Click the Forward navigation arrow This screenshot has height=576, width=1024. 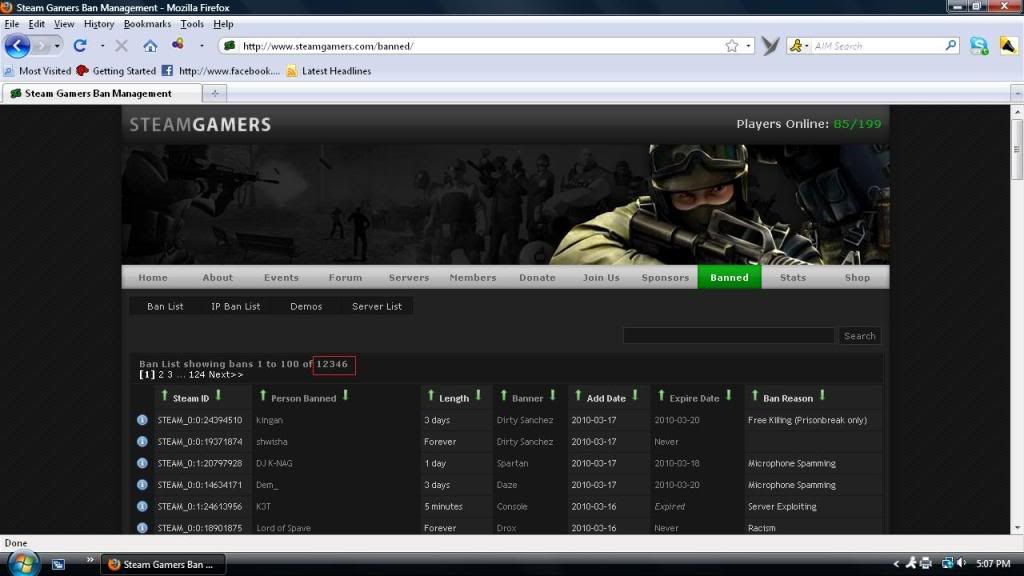tap(41, 46)
